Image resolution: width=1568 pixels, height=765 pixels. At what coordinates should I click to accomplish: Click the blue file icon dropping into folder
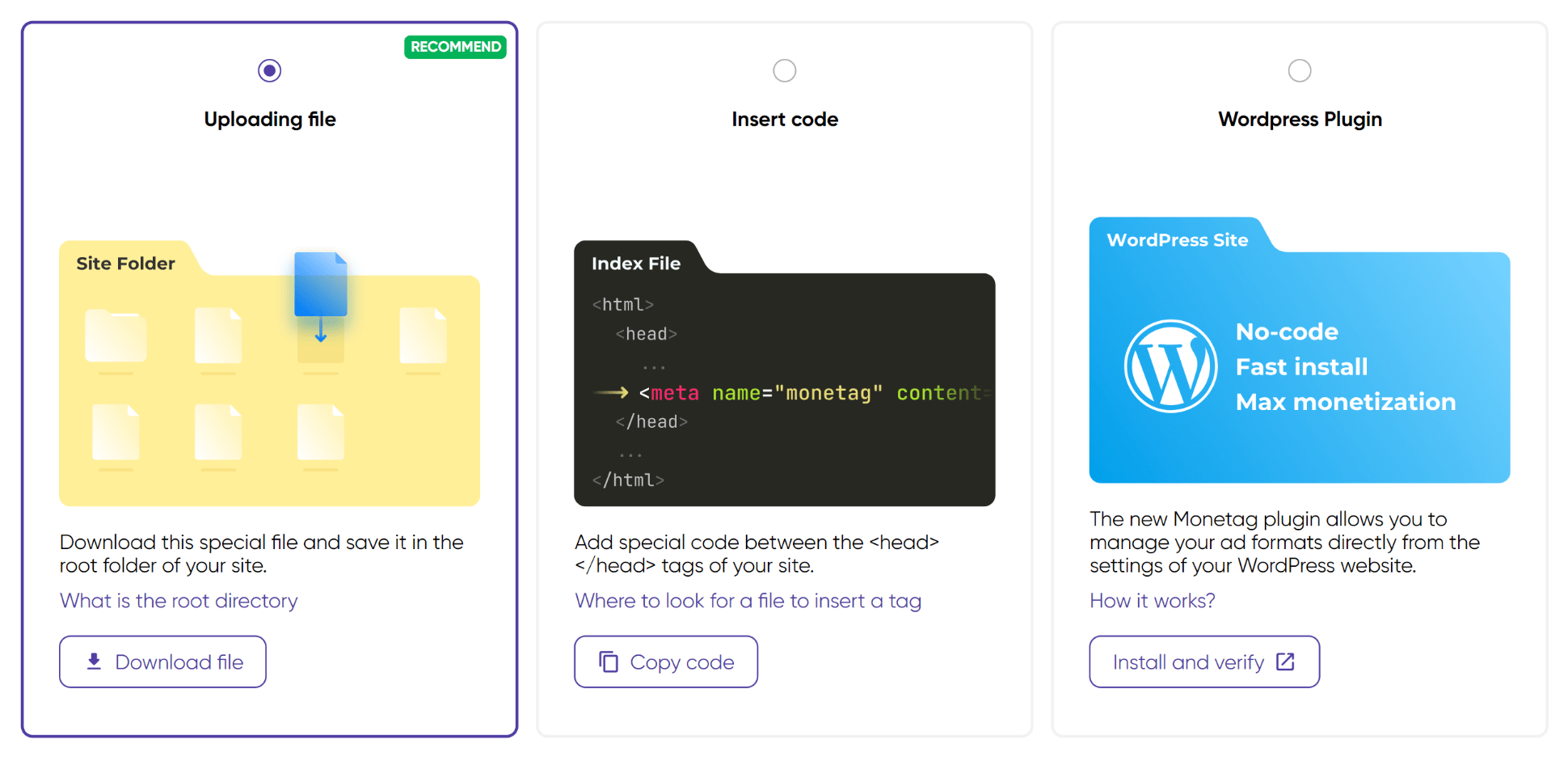(x=321, y=285)
